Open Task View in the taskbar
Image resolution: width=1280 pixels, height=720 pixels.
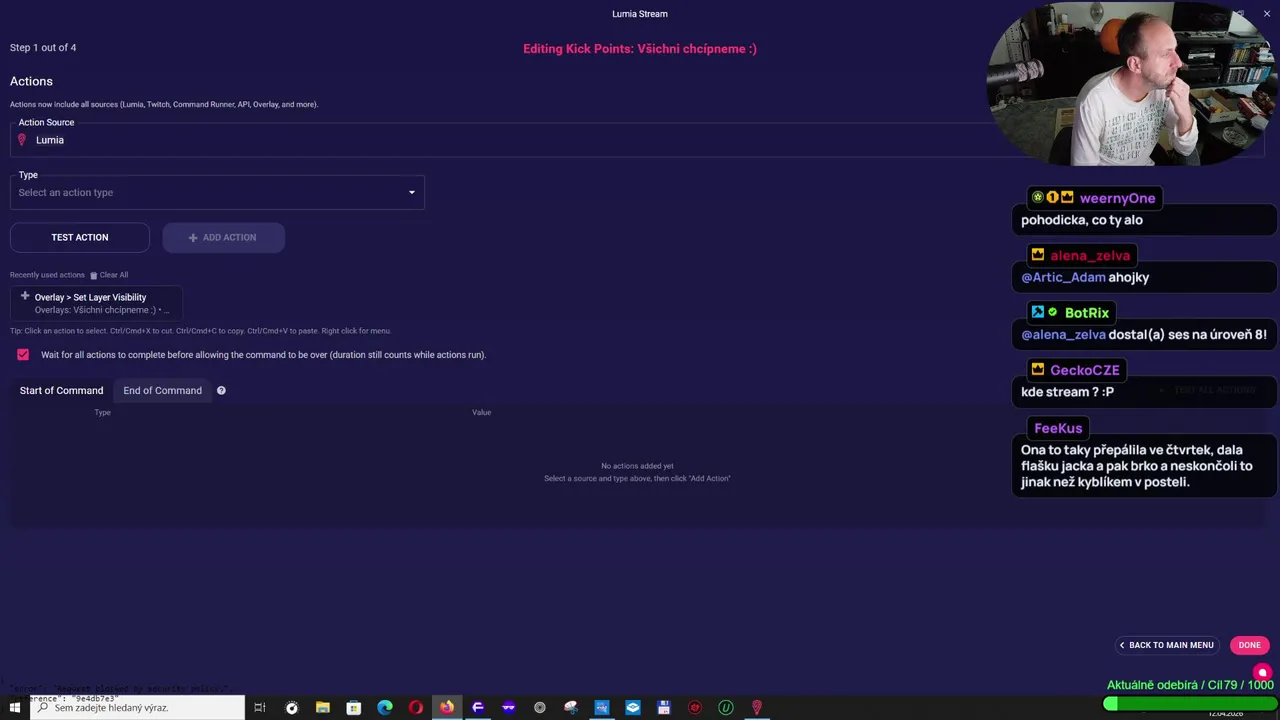260,707
